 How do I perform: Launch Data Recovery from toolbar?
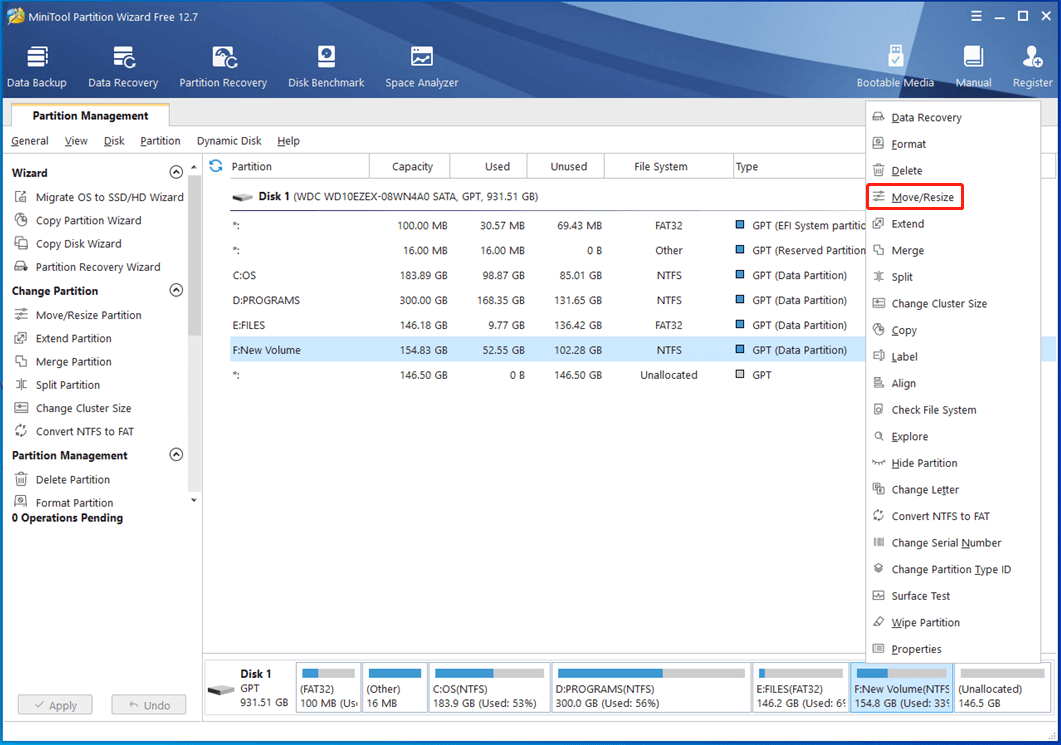(x=123, y=67)
